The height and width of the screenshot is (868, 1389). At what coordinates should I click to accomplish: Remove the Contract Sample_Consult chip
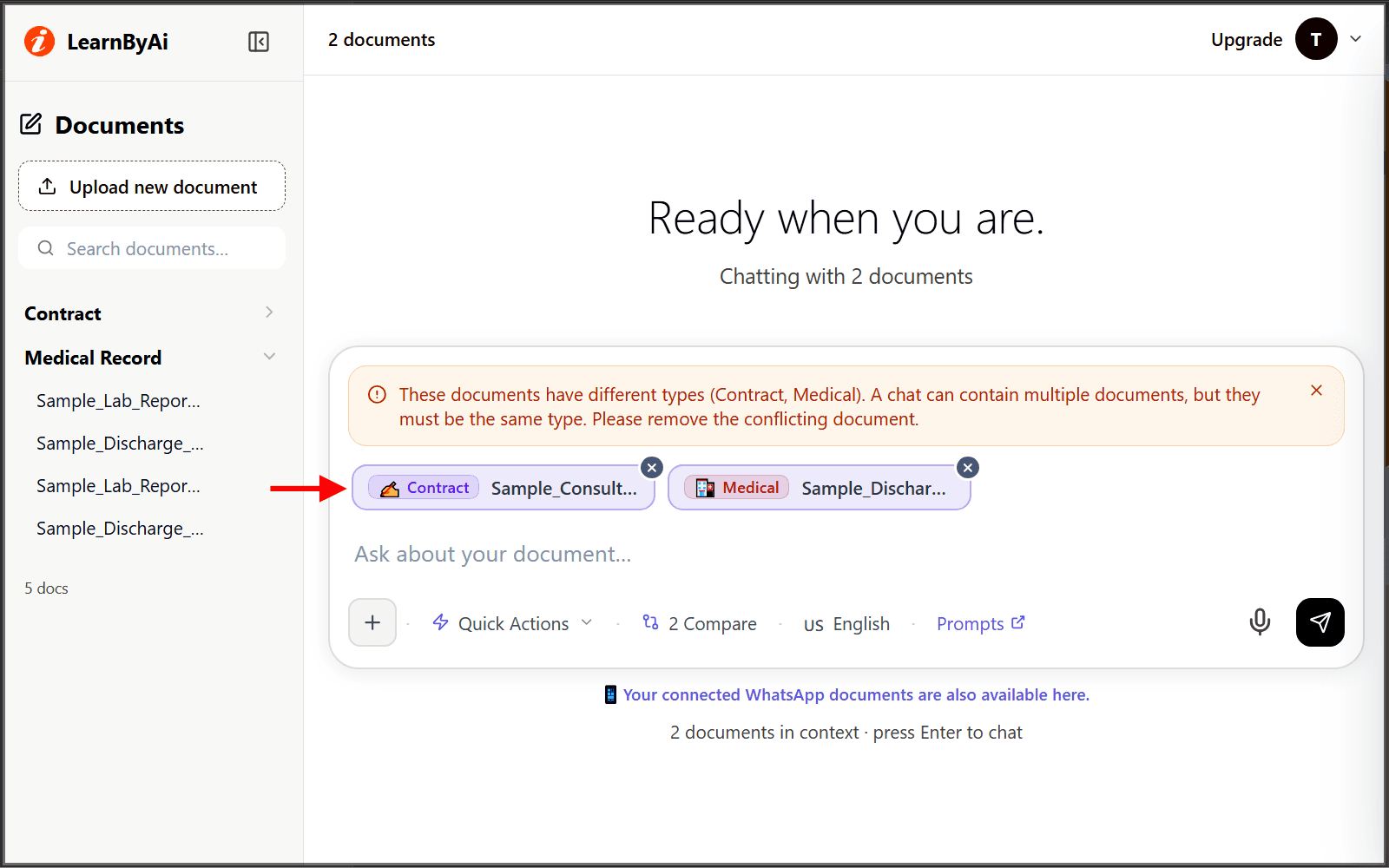tap(652, 468)
